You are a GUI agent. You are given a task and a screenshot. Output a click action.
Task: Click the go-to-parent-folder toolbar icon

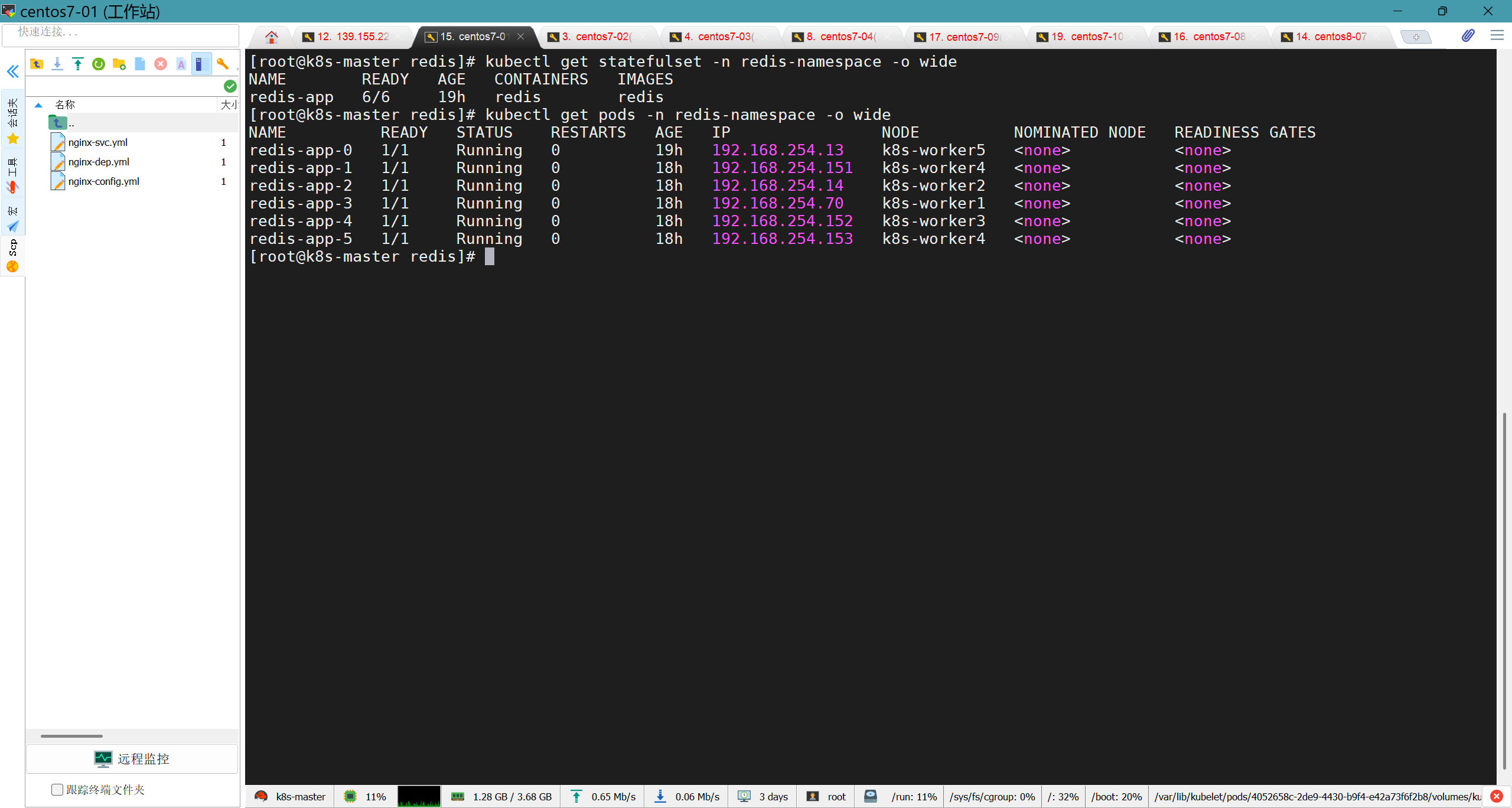pyautogui.click(x=37, y=64)
